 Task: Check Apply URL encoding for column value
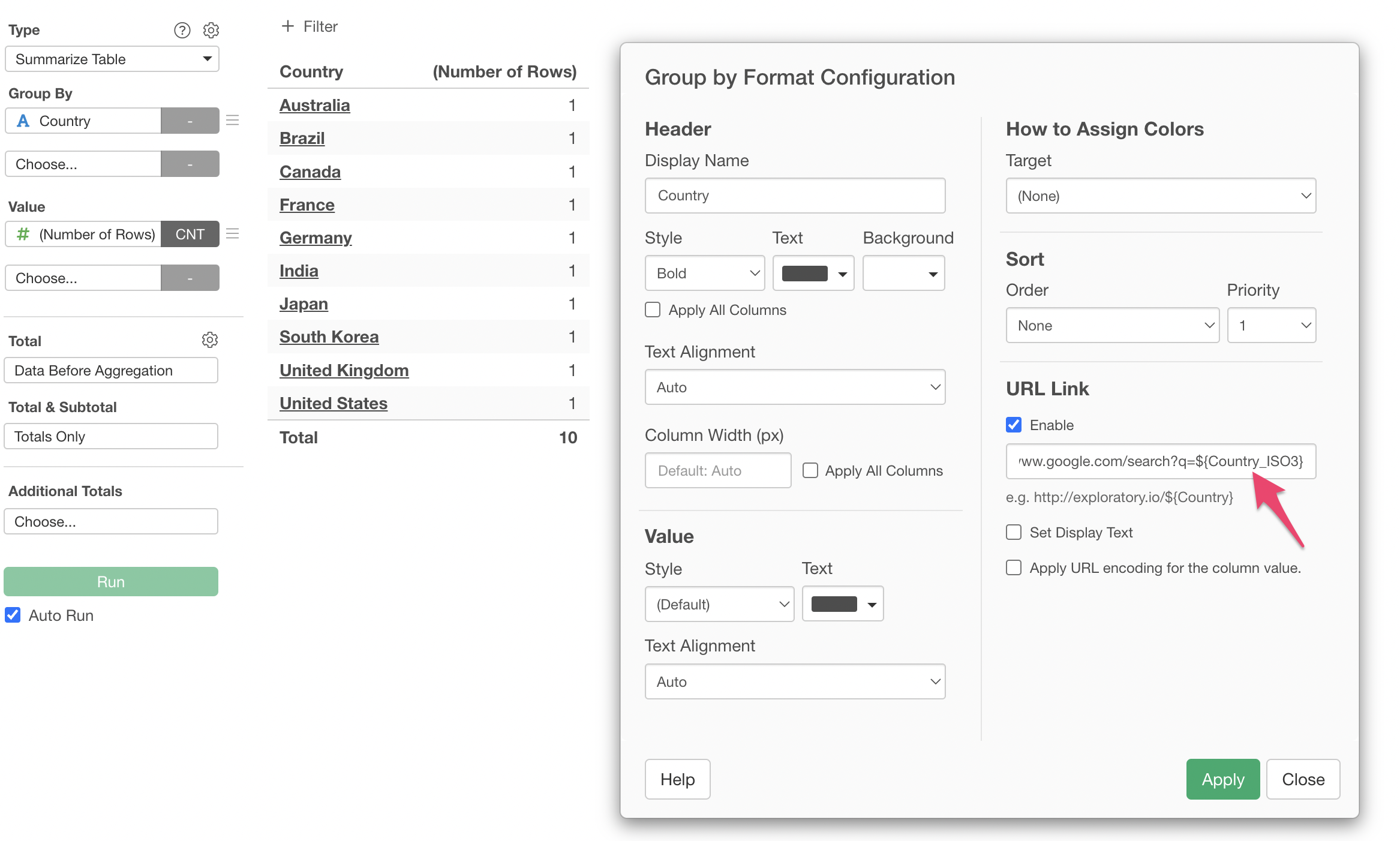[1014, 567]
